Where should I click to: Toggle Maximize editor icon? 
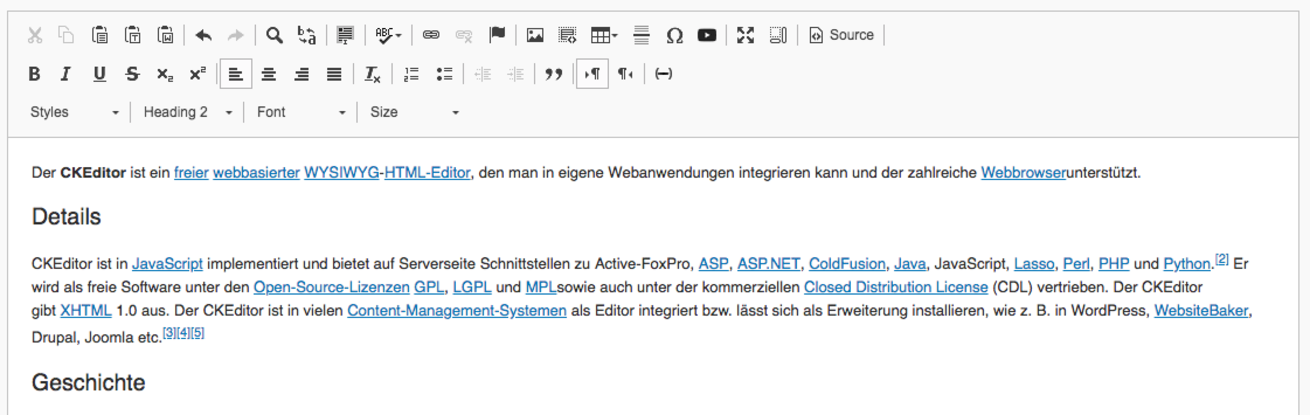pos(745,35)
